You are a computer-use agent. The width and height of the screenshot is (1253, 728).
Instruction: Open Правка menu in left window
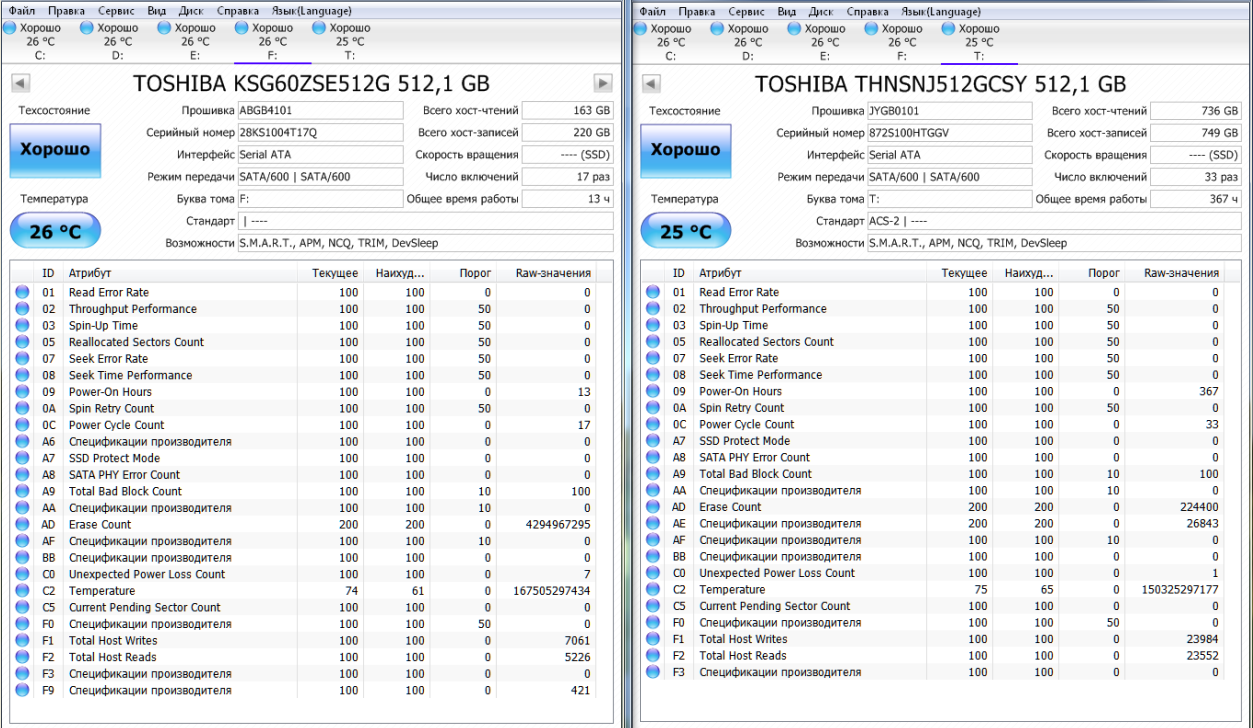tap(66, 11)
